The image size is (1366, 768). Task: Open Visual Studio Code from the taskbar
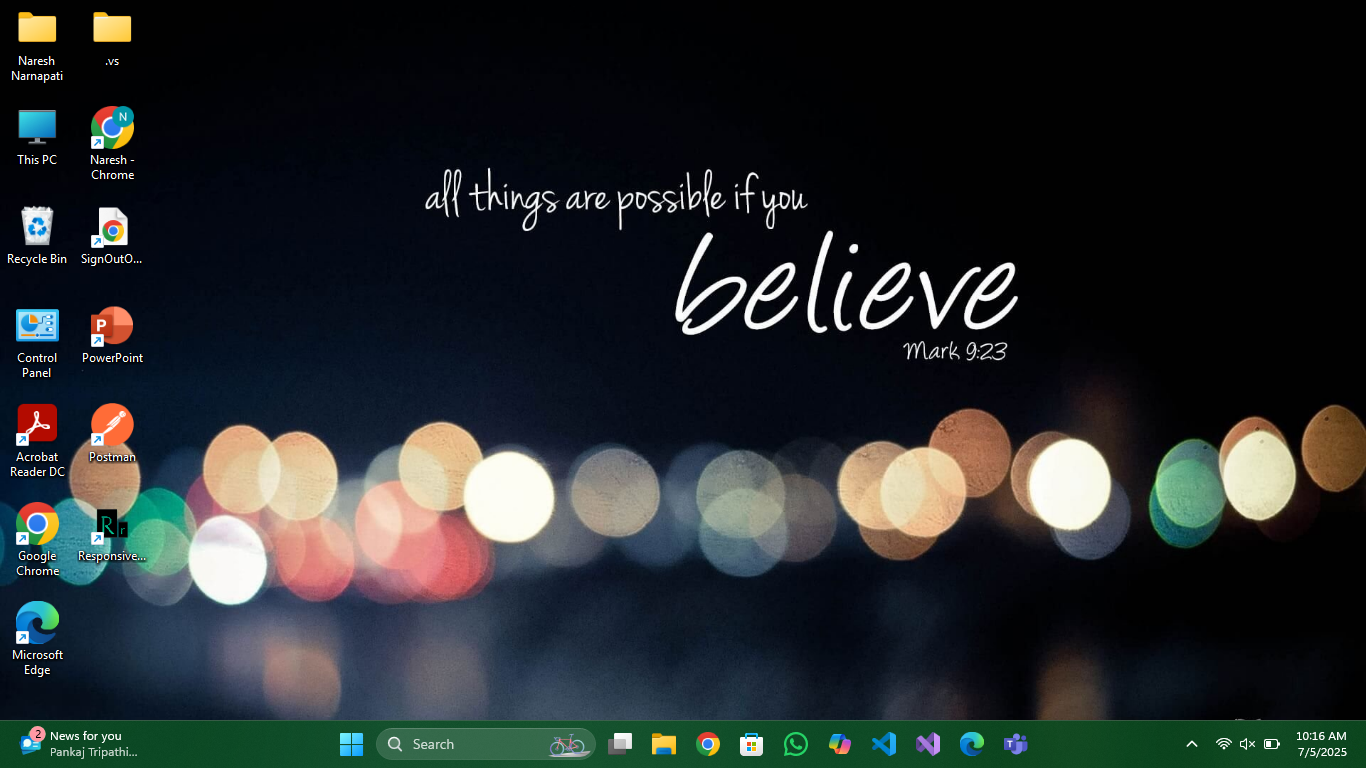(x=884, y=744)
